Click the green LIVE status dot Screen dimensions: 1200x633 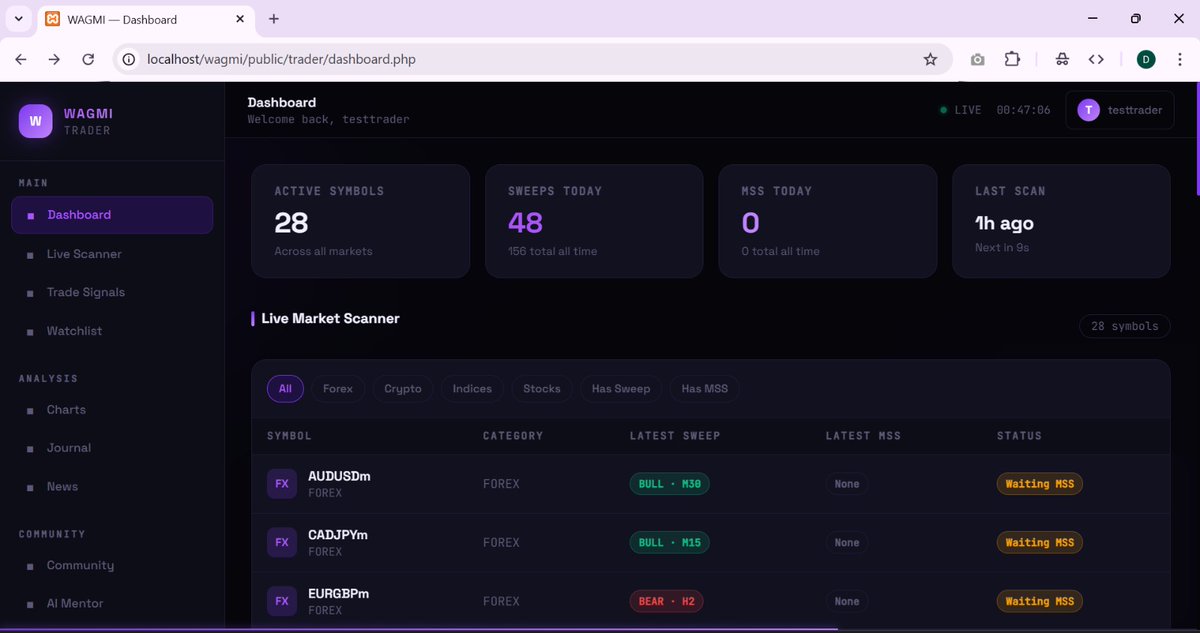tap(943, 110)
